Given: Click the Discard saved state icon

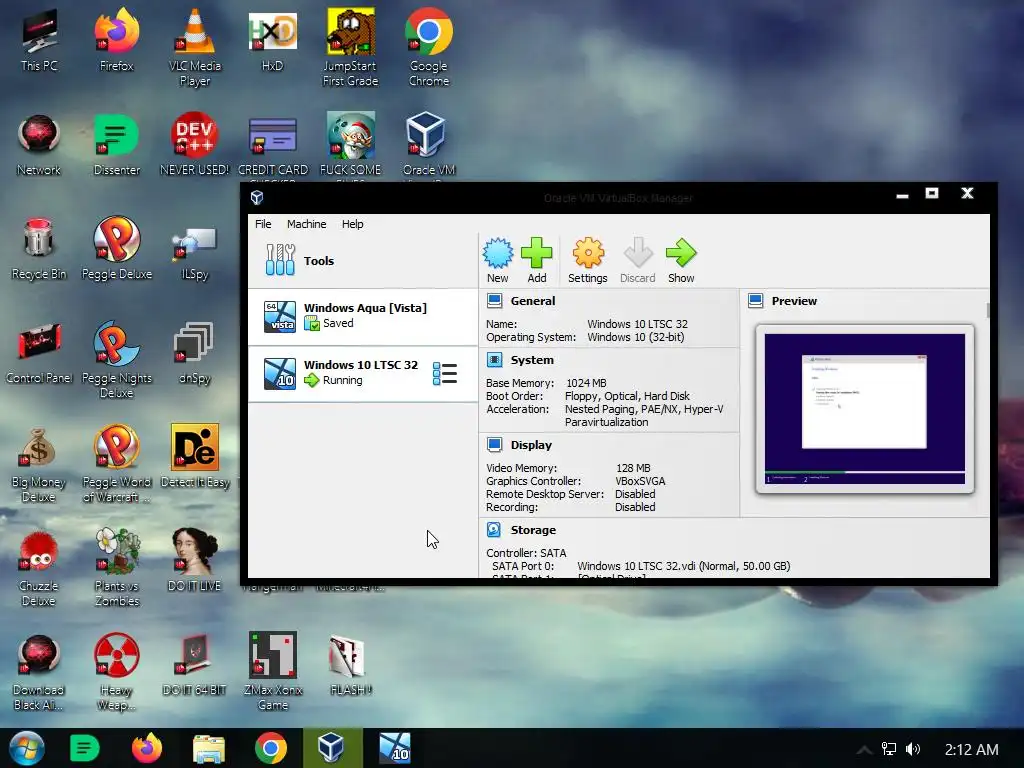Looking at the screenshot, I should [637, 260].
